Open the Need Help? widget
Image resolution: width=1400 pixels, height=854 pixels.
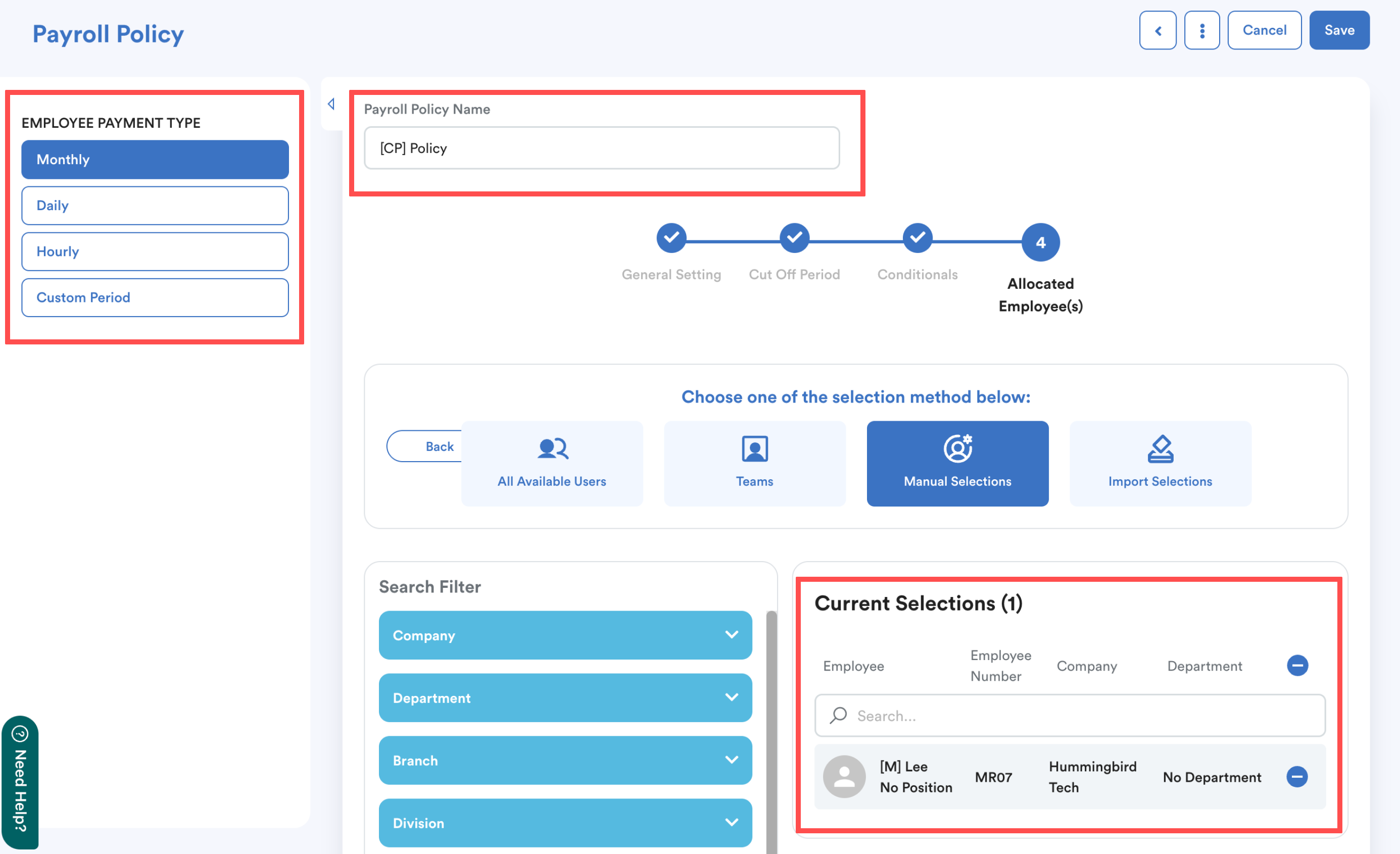[20, 782]
